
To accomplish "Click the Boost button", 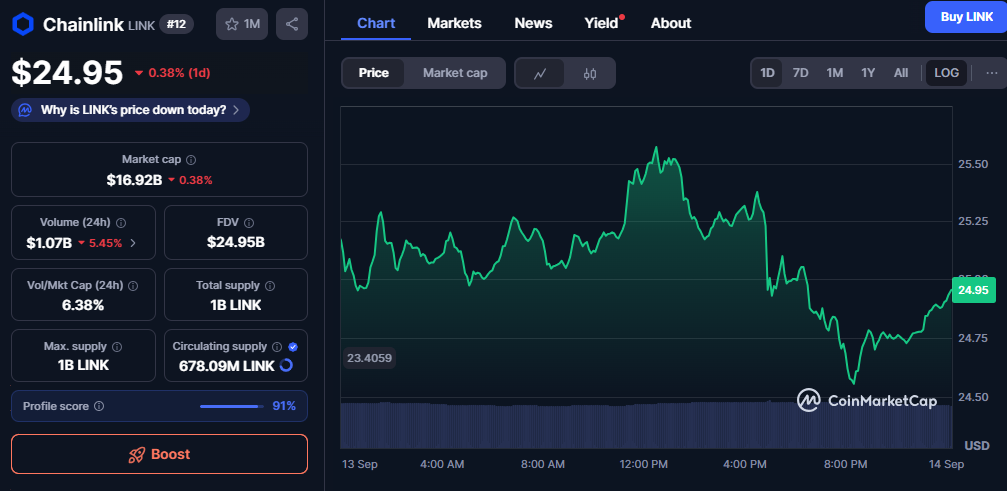I will coord(159,454).
